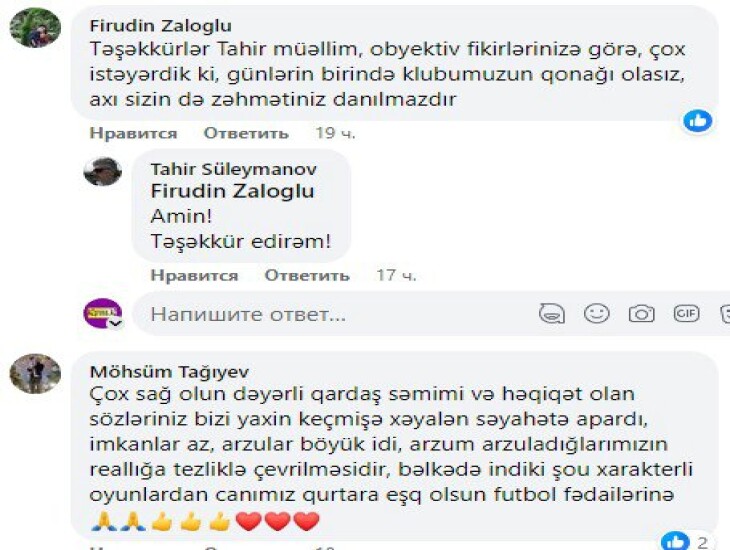View like reaction on Firudin Zaloglu's comment
Viewport: 730px width, 550px height.
click(697, 121)
